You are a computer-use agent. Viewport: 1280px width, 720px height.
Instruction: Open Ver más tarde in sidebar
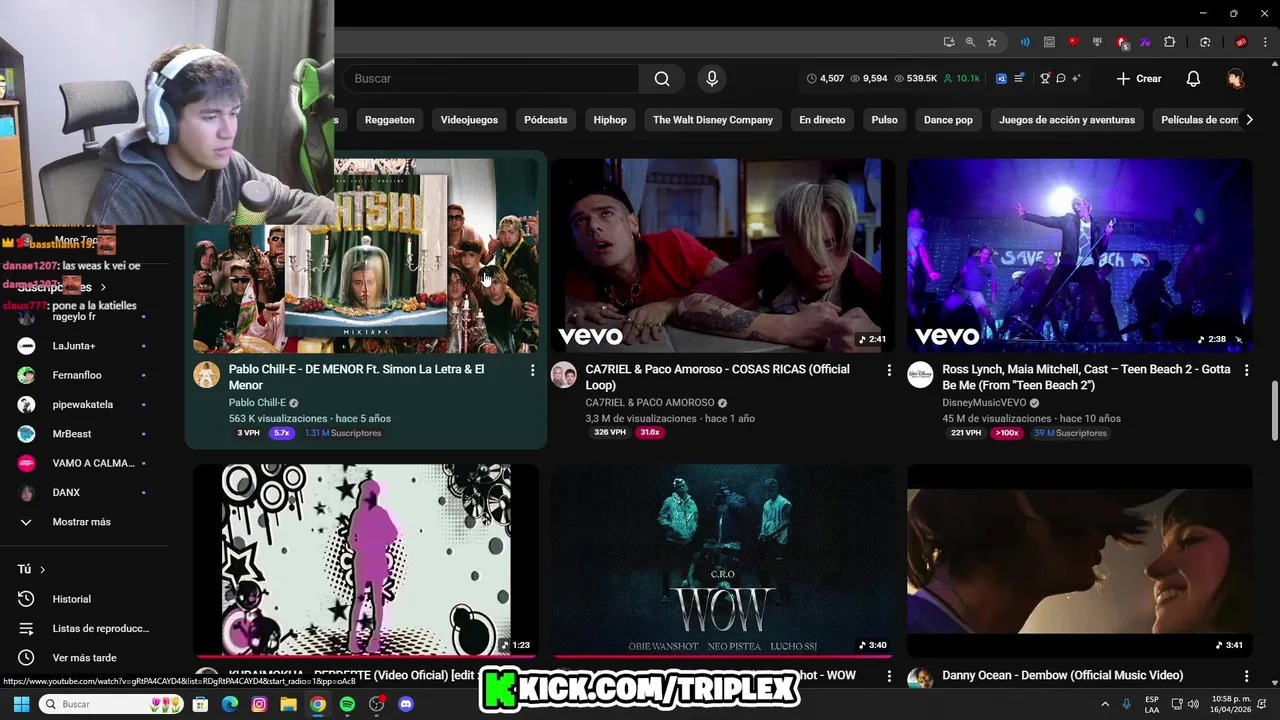84,658
